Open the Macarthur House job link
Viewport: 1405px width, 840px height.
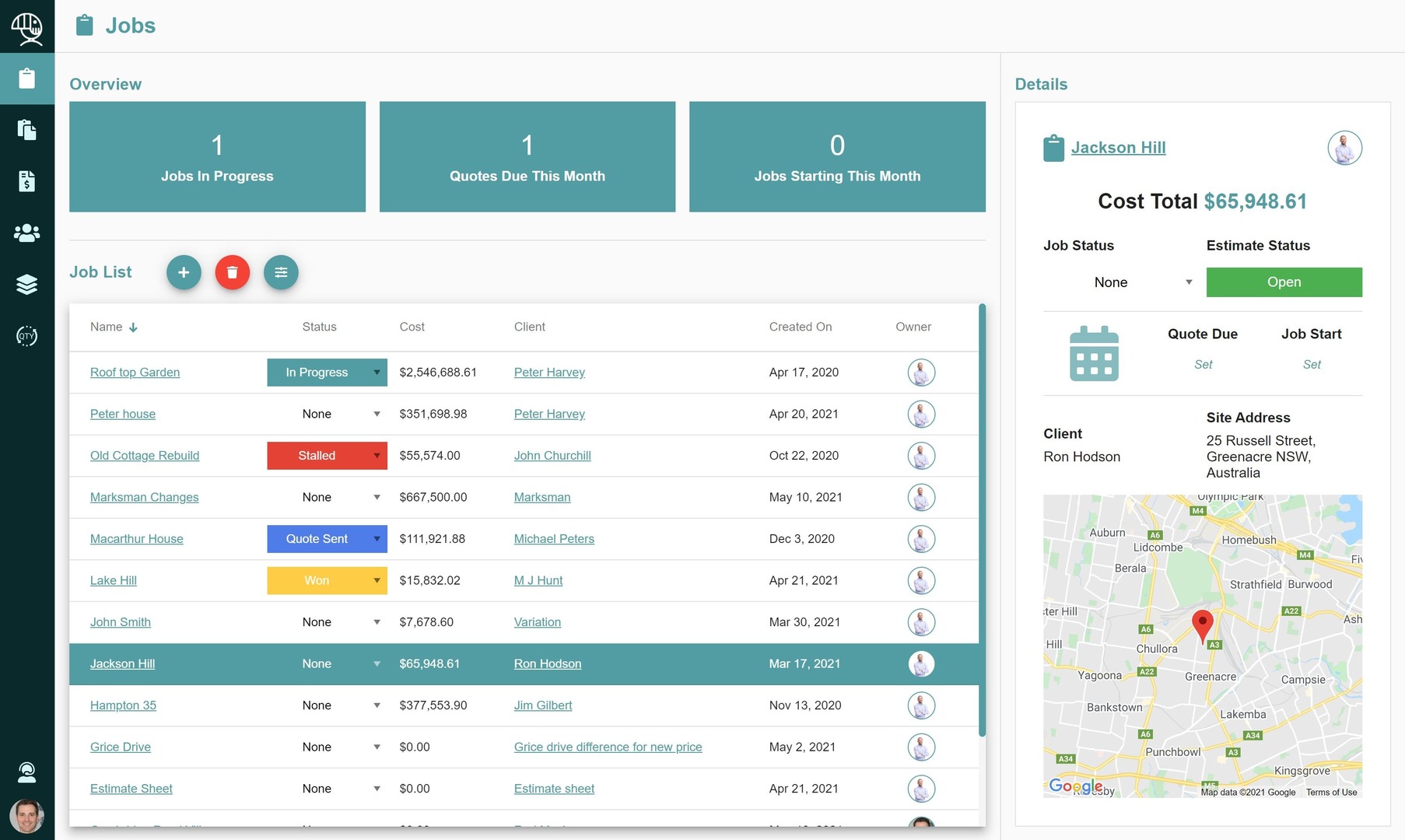[x=137, y=539]
